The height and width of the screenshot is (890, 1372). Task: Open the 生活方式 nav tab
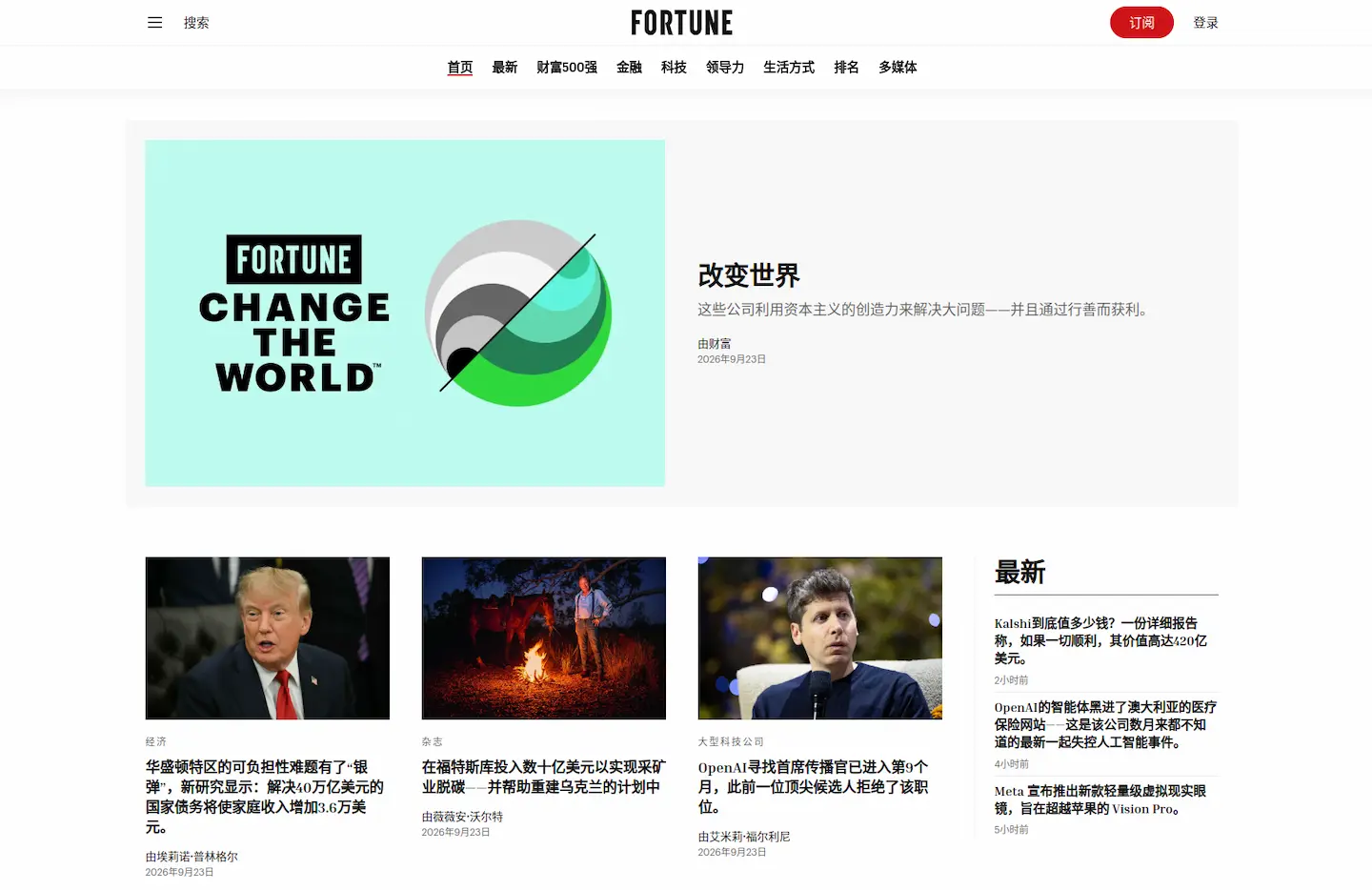(789, 68)
